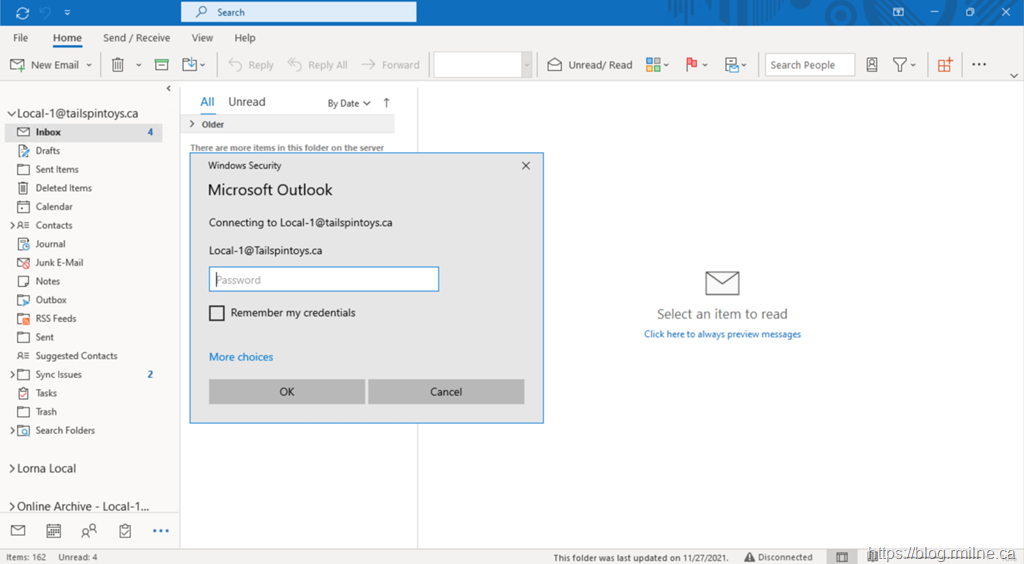Select the Junk E-Mail folder
Screen dimensions: 1024x564
[x=59, y=263]
